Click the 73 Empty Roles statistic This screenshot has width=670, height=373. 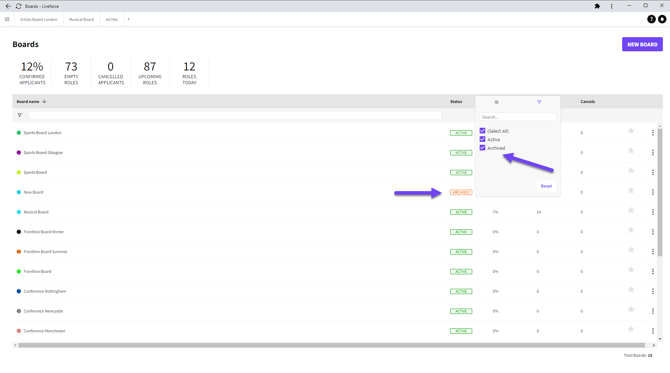(71, 73)
